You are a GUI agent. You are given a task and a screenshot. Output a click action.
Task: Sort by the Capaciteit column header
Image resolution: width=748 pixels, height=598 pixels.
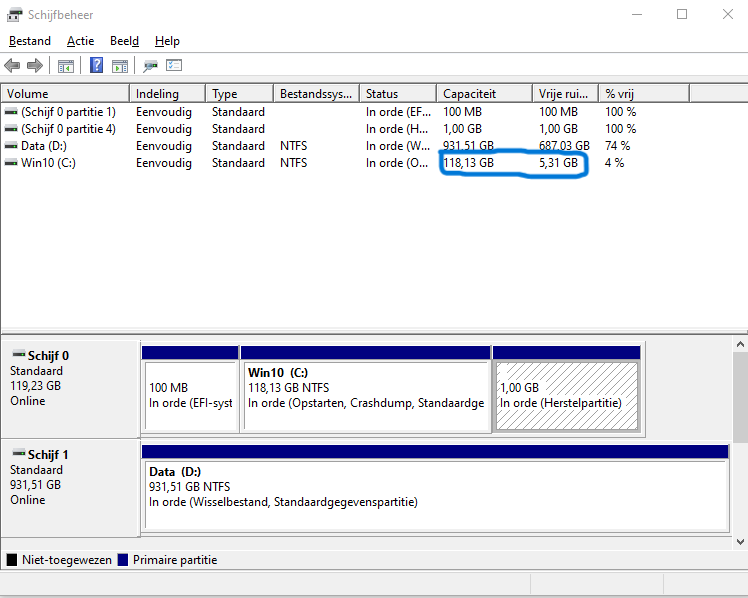(484, 94)
